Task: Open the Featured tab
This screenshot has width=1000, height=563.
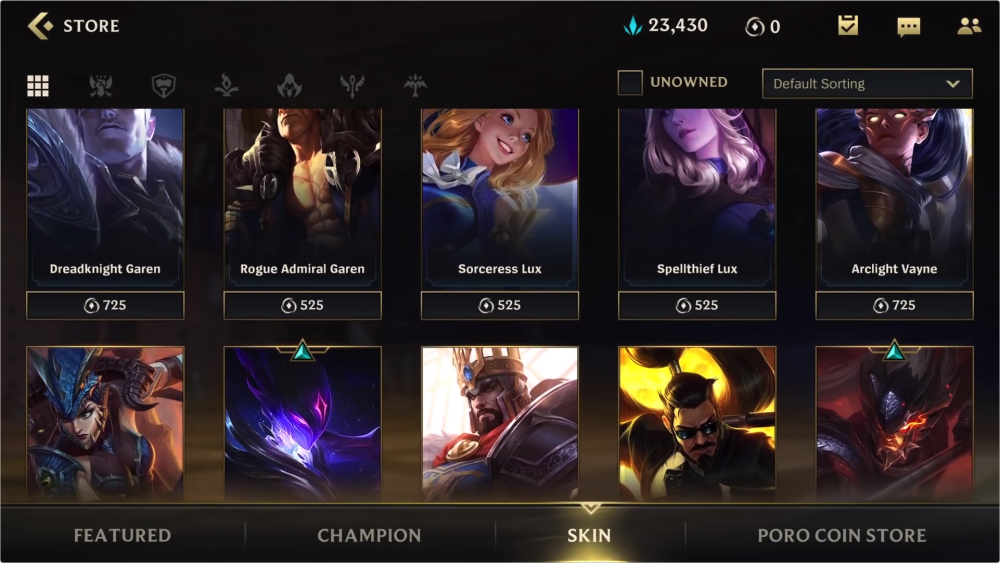Action: coord(122,535)
